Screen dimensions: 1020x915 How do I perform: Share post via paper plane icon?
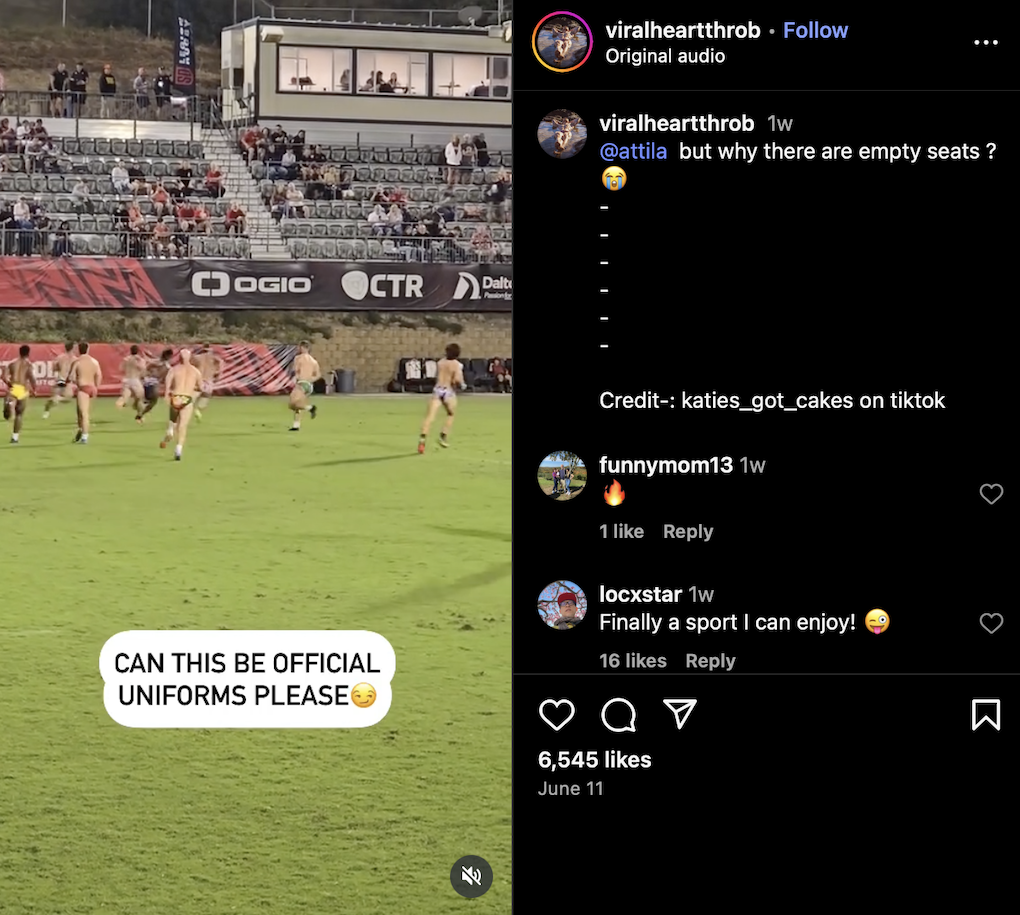[x=679, y=713]
